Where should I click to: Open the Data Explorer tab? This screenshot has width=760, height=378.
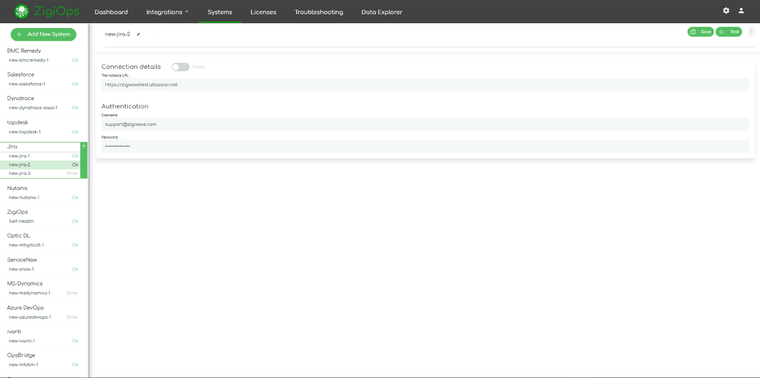point(381,12)
